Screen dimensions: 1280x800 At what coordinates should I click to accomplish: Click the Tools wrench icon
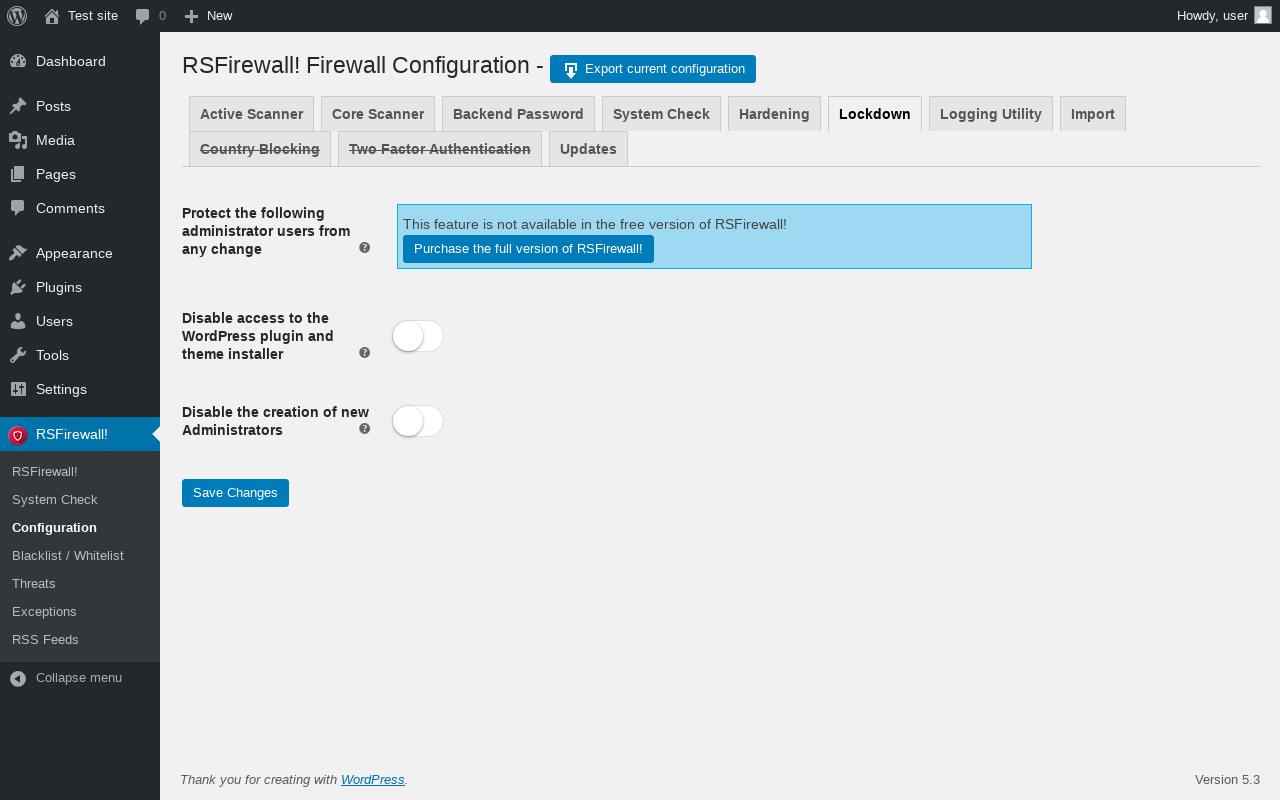click(x=18, y=355)
